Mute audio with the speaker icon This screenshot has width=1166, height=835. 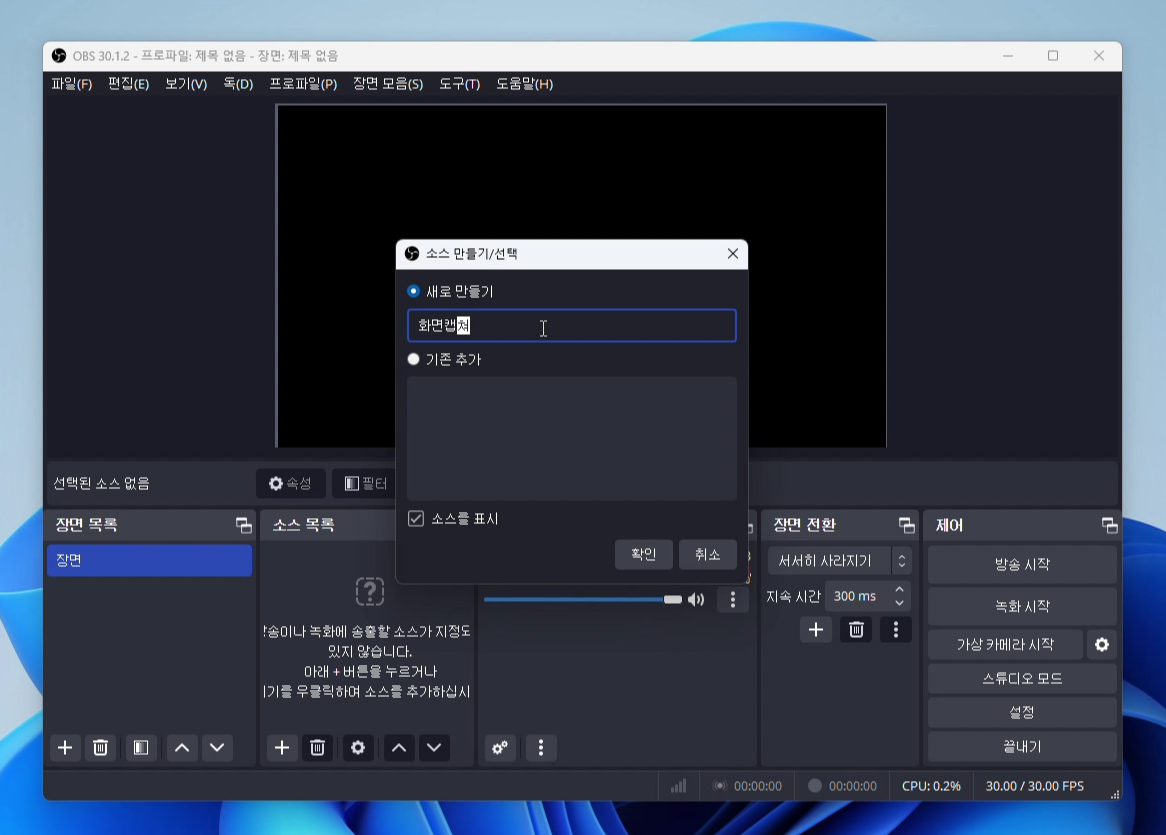696,599
